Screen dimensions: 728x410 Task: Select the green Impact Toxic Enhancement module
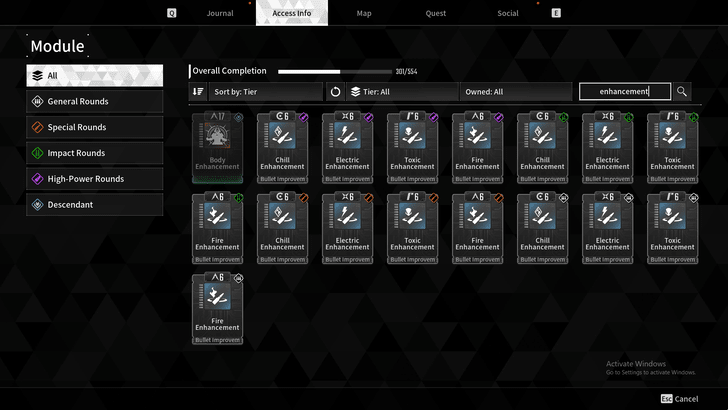click(x=672, y=148)
